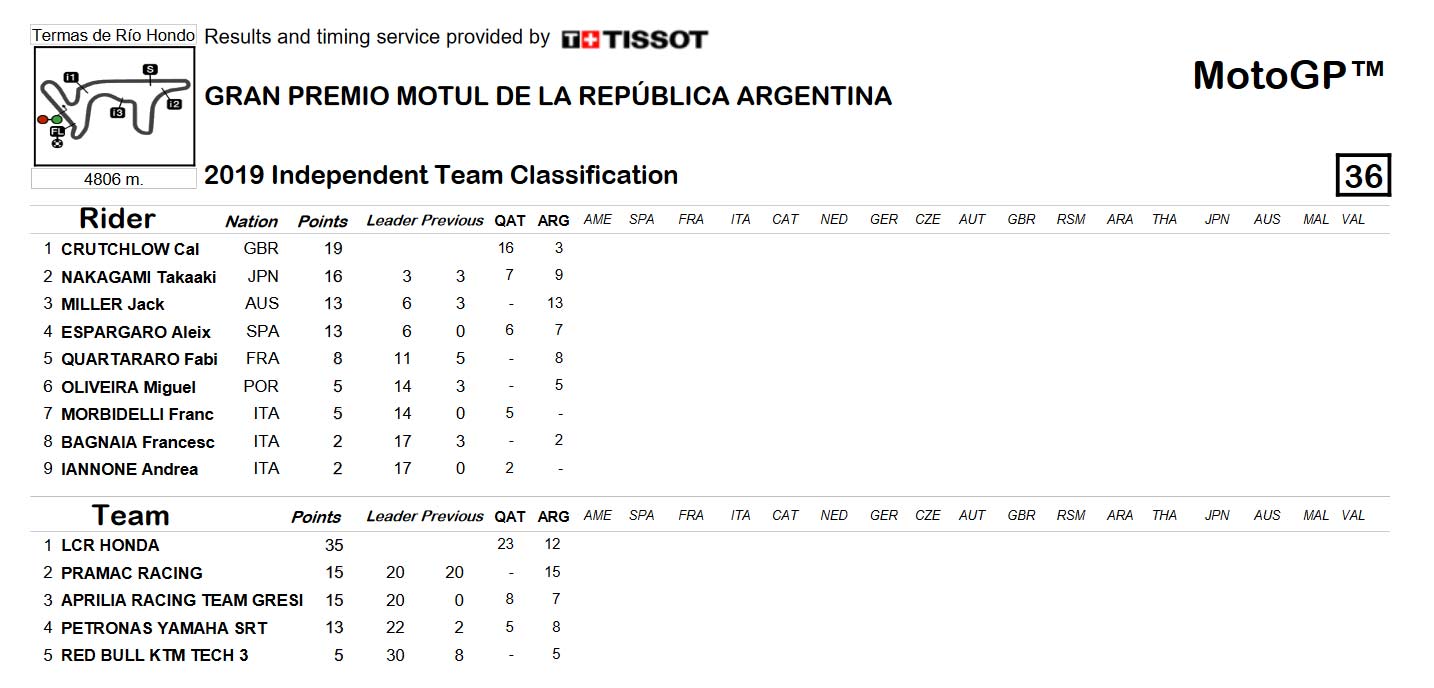This screenshot has height=688, width=1434.
Task: Click the Points header in the Rider table
Action: point(323,221)
